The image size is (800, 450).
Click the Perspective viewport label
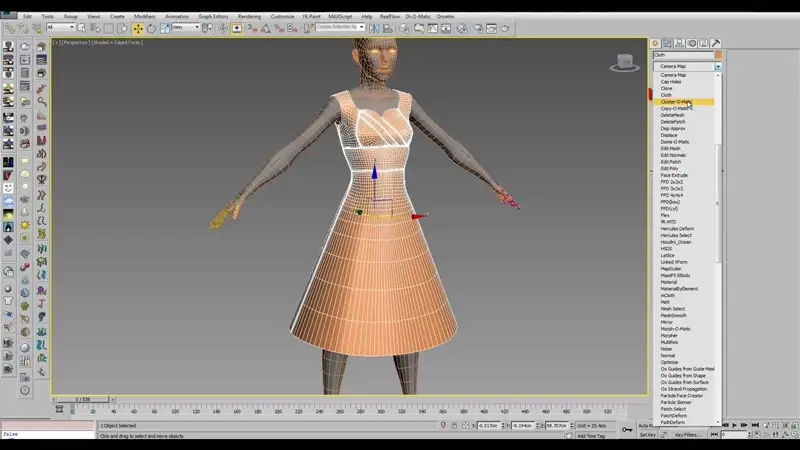point(76,42)
